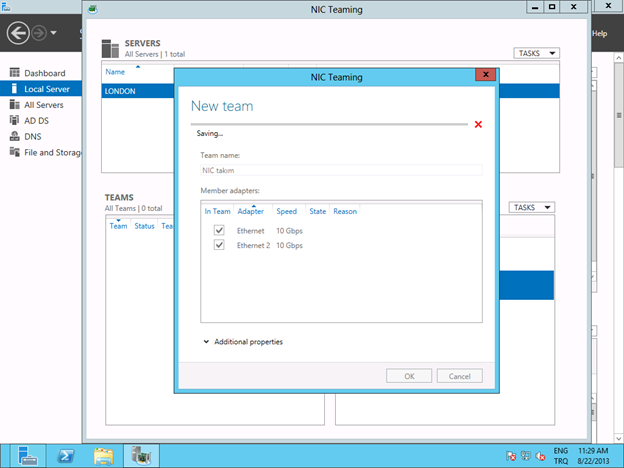Minimize the NIC Teaming main window
624x468 pixels.
pos(535,7)
